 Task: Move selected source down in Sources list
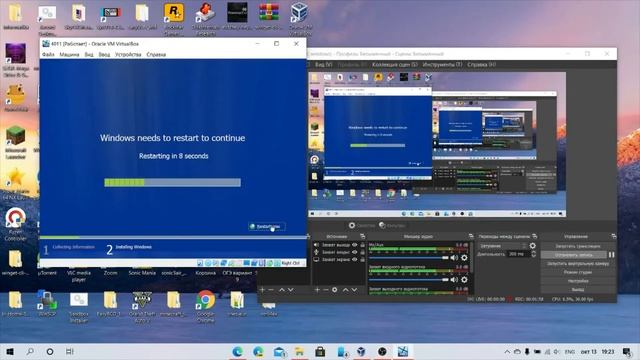click(x=354, y=290)
